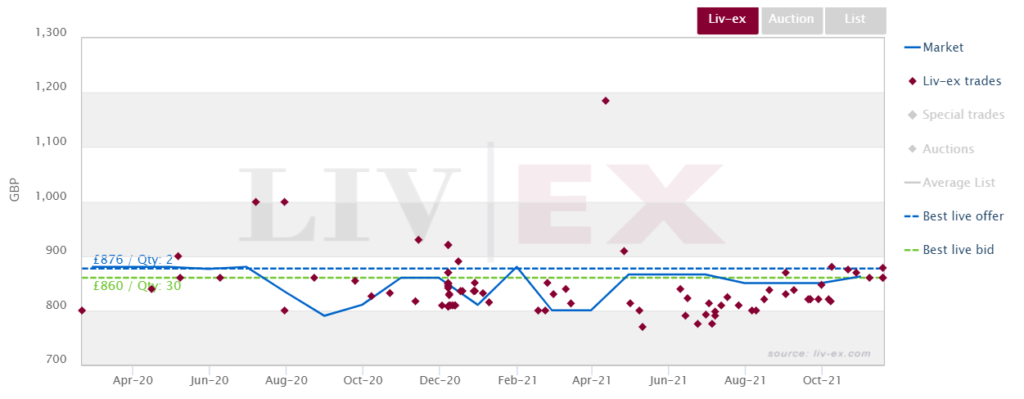
Task: Select the List tab
Action: [x=855, y=20]
